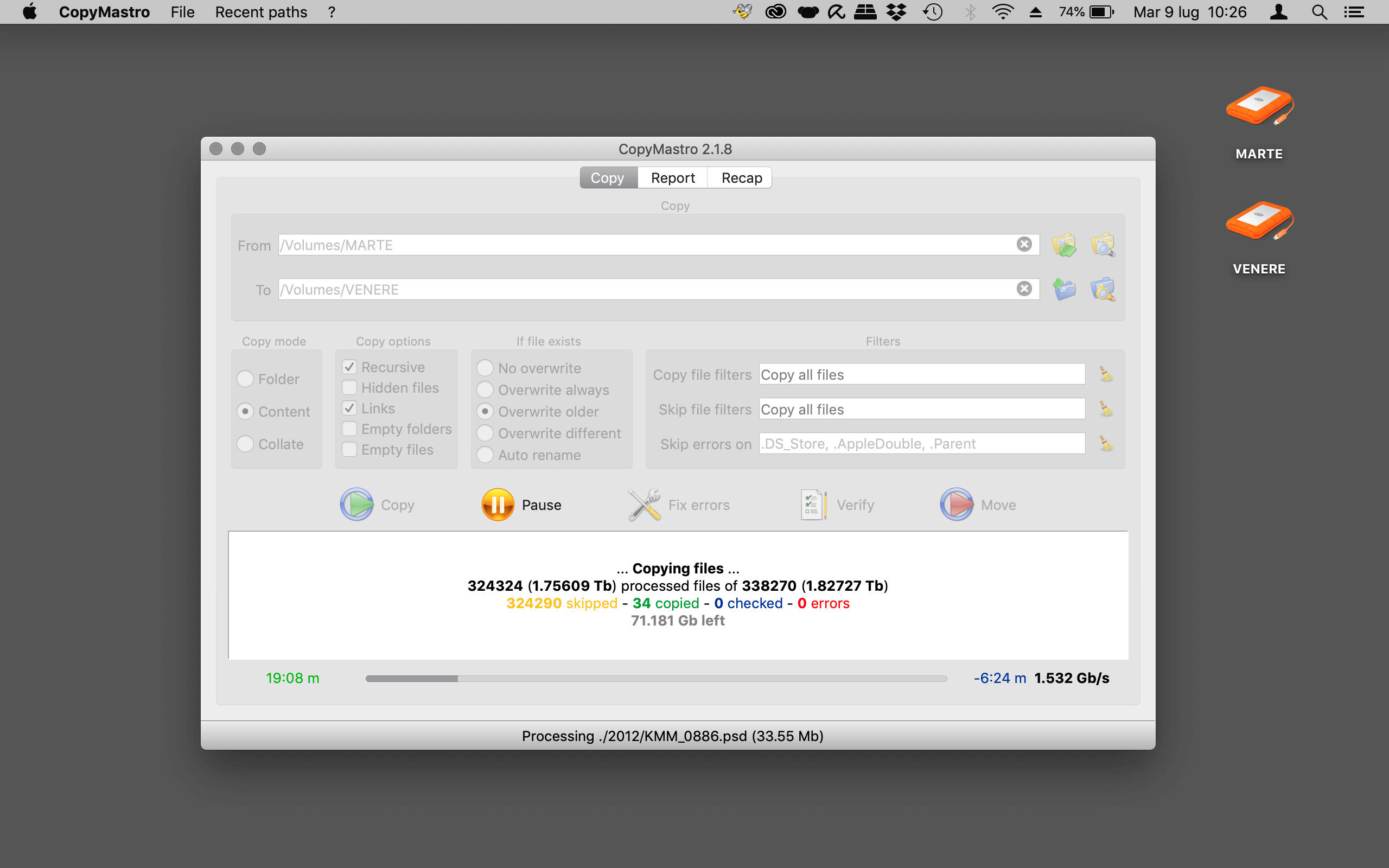Click the remaining time -6:24 m
The width and height of the screenshot is (1389, 868).
click(x=1000, y=678)
